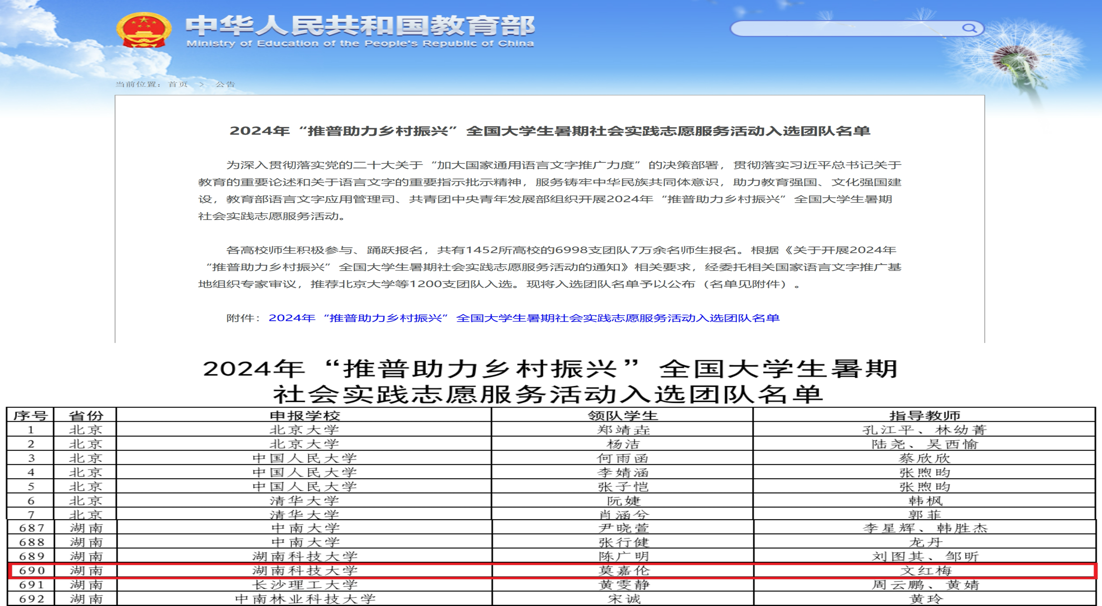Select 中南林业科技大学 in row 692
1102x606 pixels.
coord(305,599)
